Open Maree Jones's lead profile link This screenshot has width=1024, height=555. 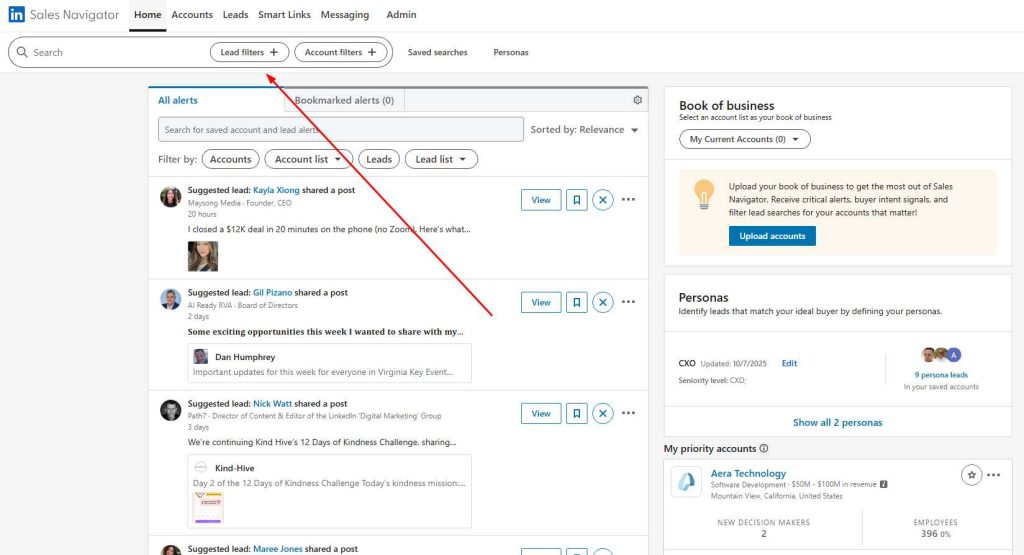278,549
